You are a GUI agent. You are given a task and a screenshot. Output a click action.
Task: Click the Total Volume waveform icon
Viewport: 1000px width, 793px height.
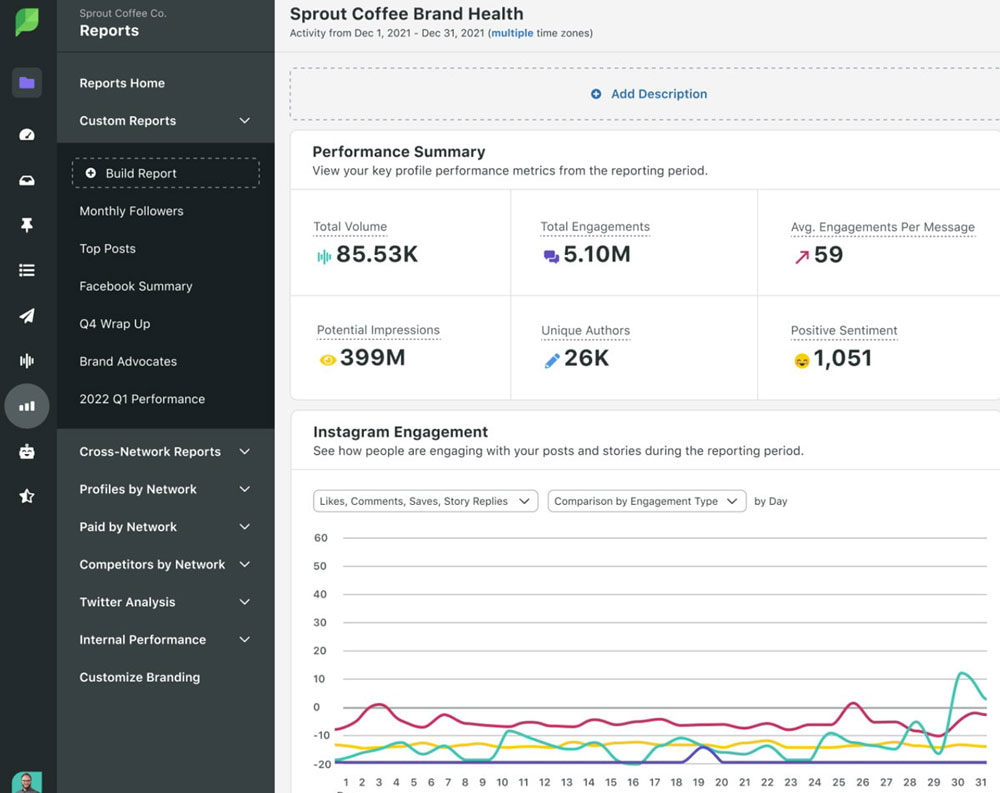pos(324,256)
